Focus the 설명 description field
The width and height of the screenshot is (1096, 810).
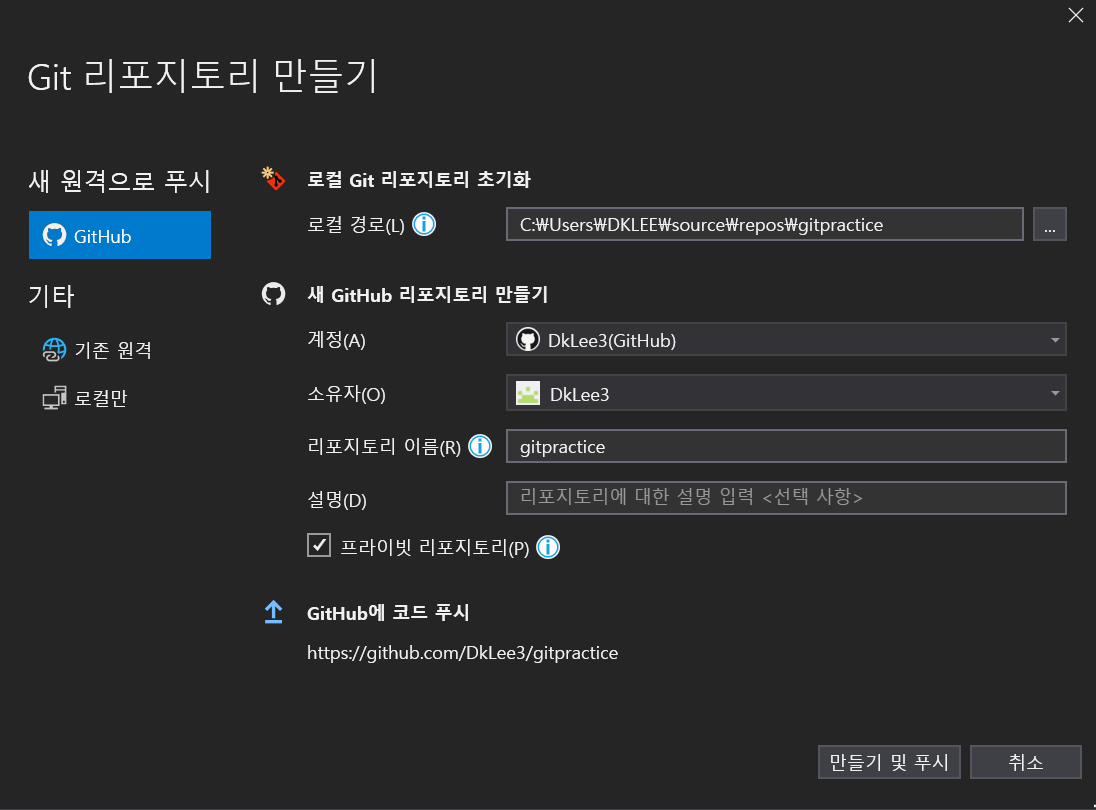tap(786, 498)
